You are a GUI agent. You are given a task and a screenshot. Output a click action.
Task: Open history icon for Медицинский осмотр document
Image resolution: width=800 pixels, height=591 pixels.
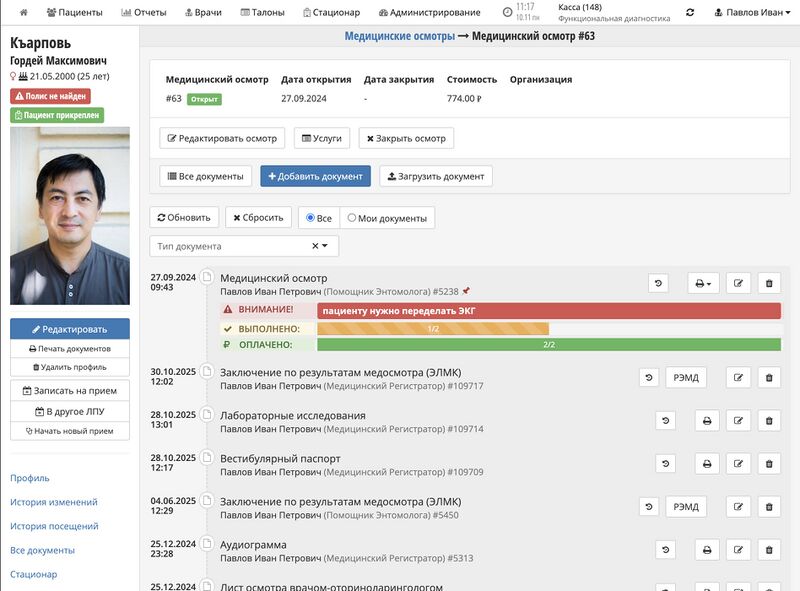click(x=658, y=283)
